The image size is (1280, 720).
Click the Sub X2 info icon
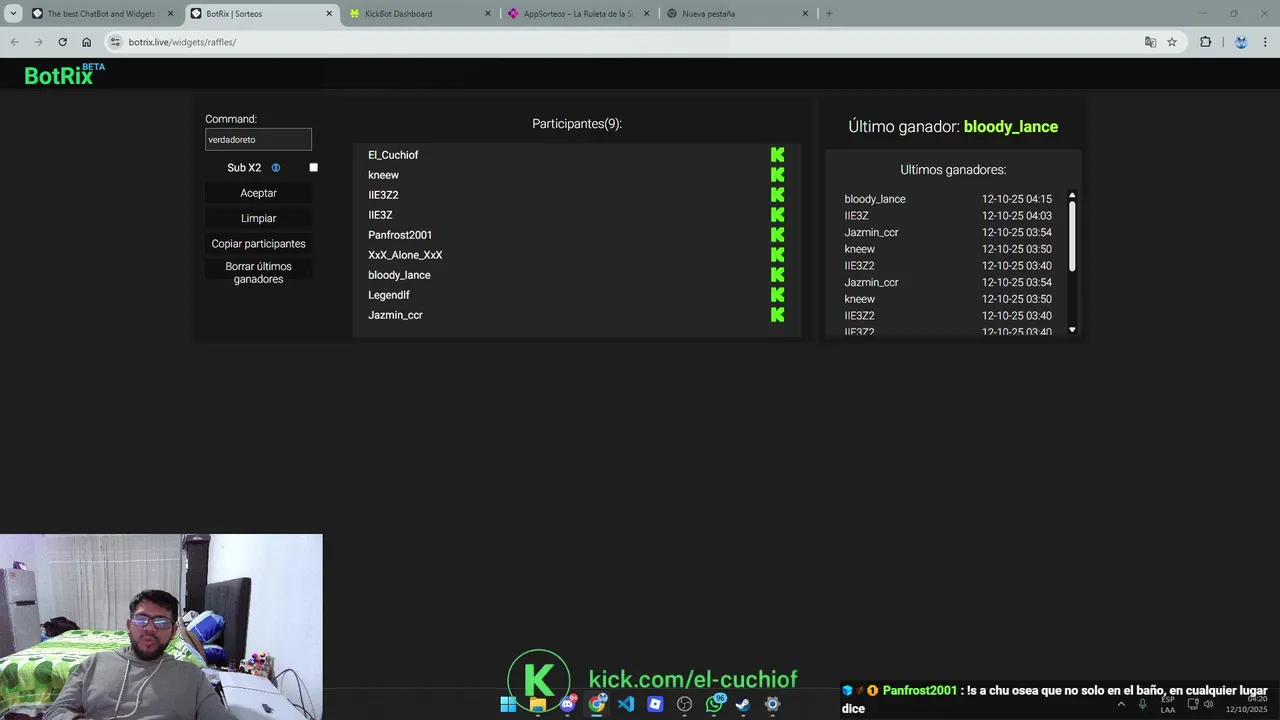[276, 168]
